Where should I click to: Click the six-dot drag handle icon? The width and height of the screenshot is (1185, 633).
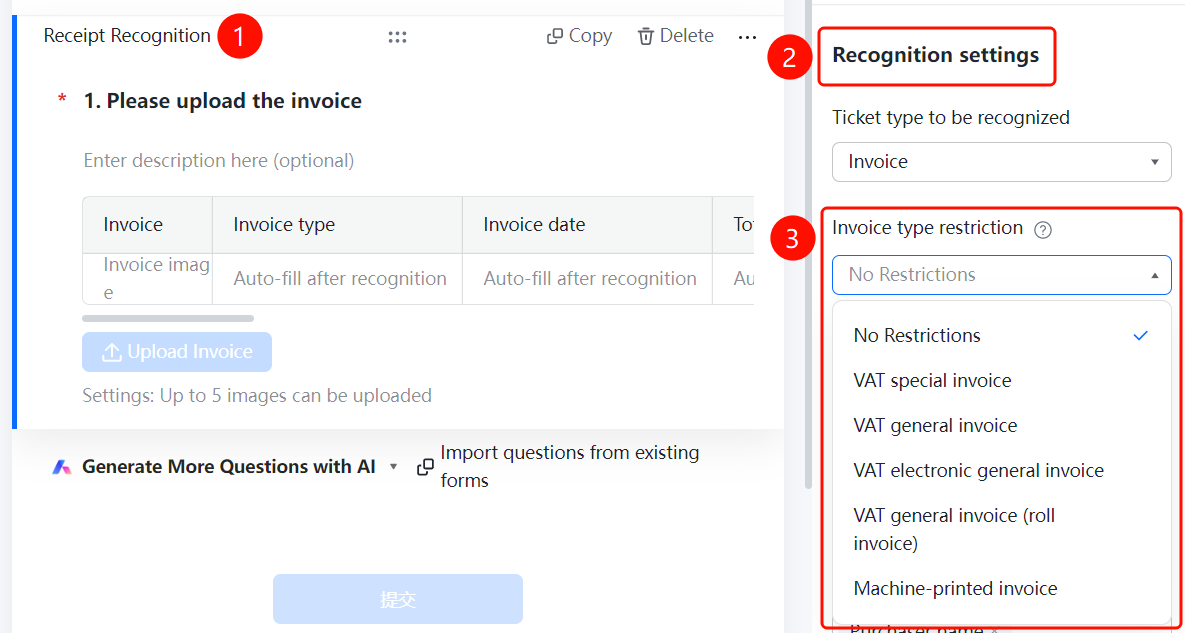[398, 37]
